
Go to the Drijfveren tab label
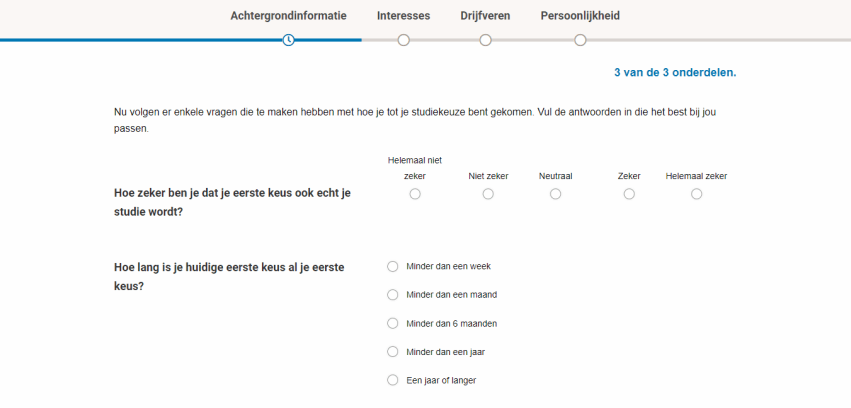coord(485,16)
